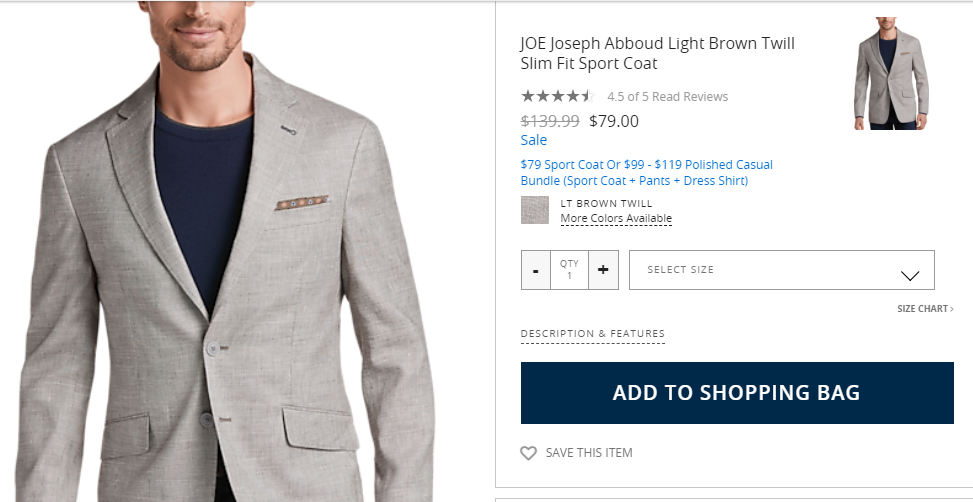Click the heart icon to save item
This screenshot has height=502, width=973.
point(529,453)
